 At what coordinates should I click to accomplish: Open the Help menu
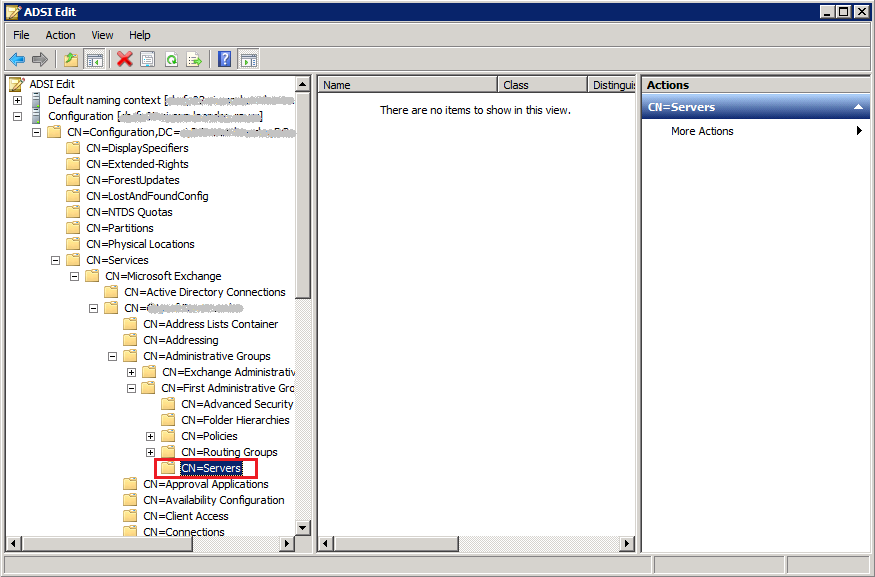pyautogui.click(x=140, y=35)
